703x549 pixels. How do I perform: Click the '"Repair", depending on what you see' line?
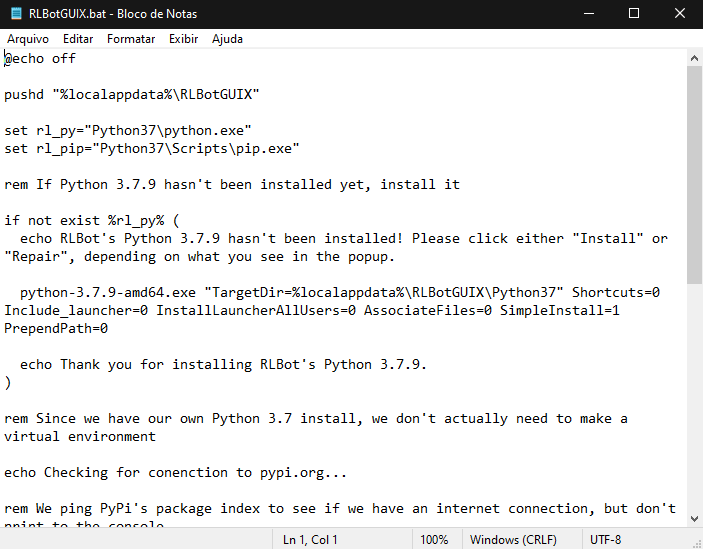(x=200, y=257)
